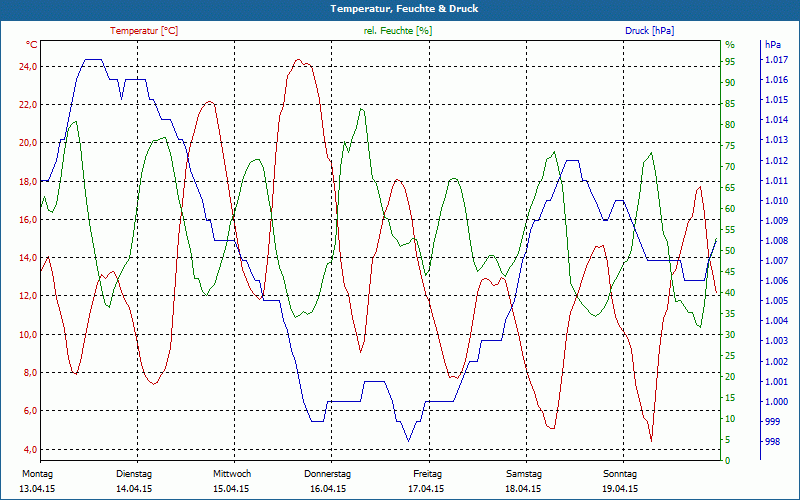The image size is (800, 500).
Task: Click the '1.005' pressure axis value
Action: click(777, 301)
